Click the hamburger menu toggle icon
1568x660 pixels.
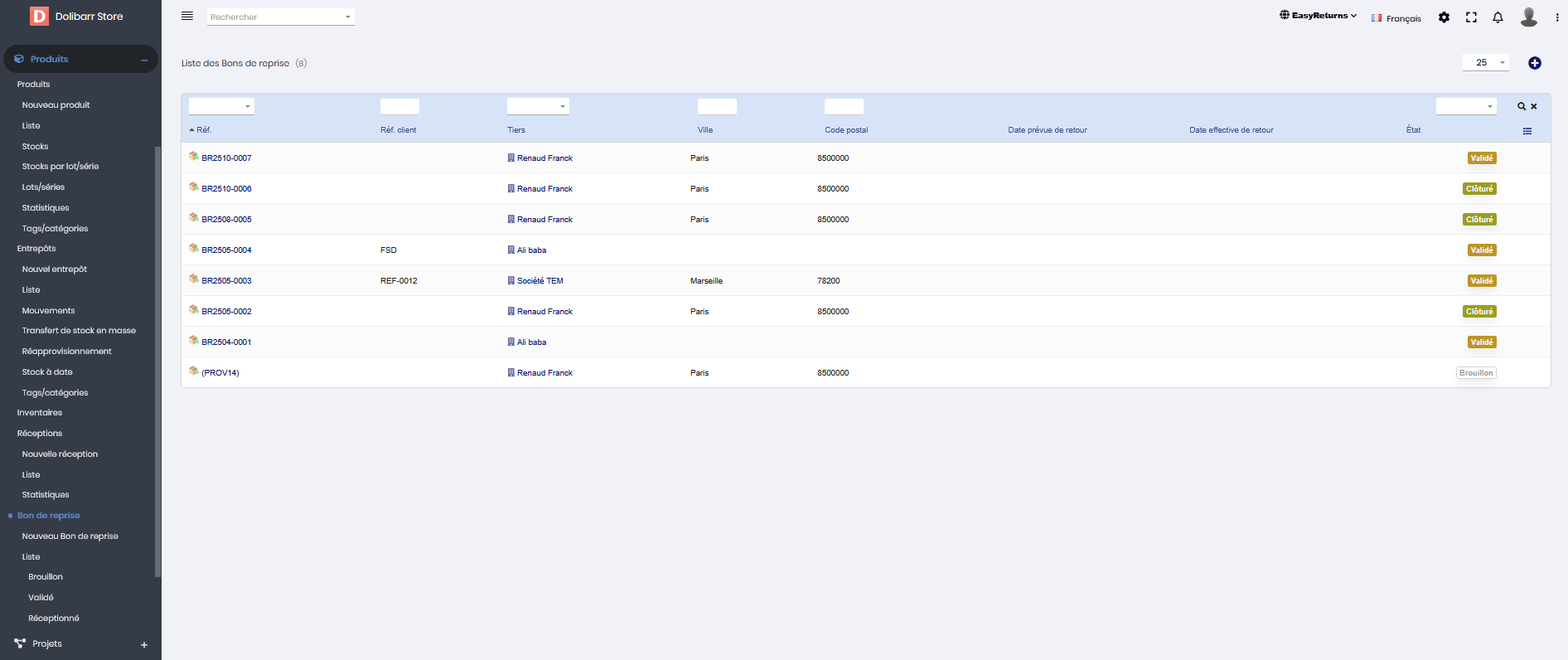tap(187, 16)
